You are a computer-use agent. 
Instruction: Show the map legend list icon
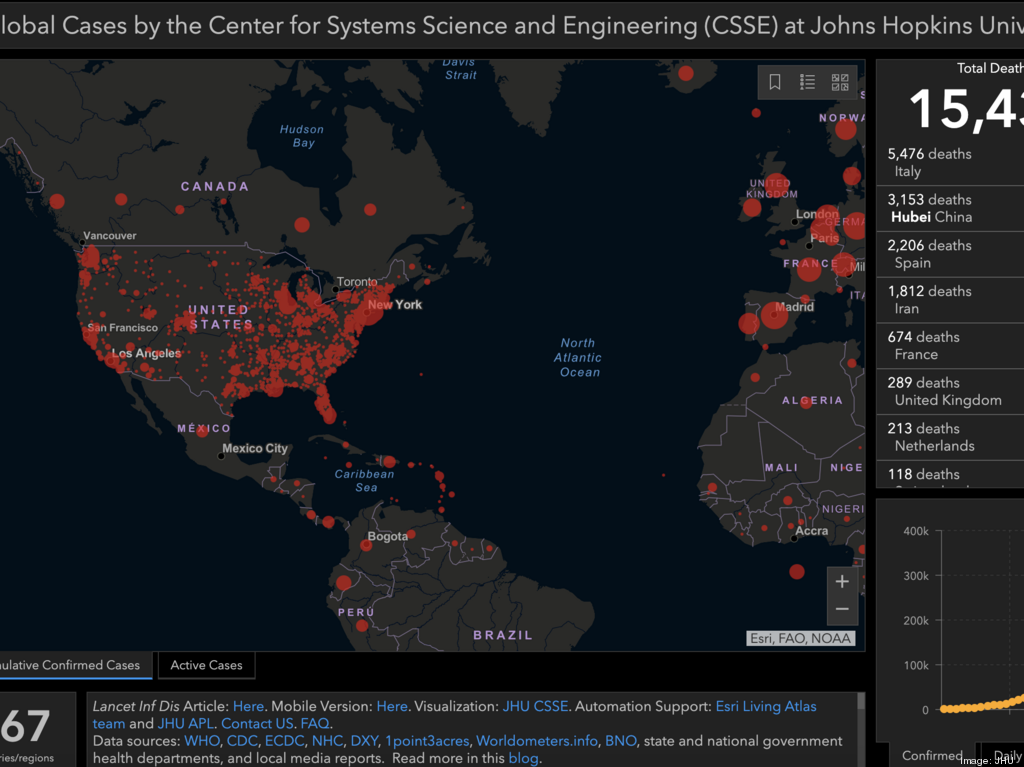tap(807, 83)
